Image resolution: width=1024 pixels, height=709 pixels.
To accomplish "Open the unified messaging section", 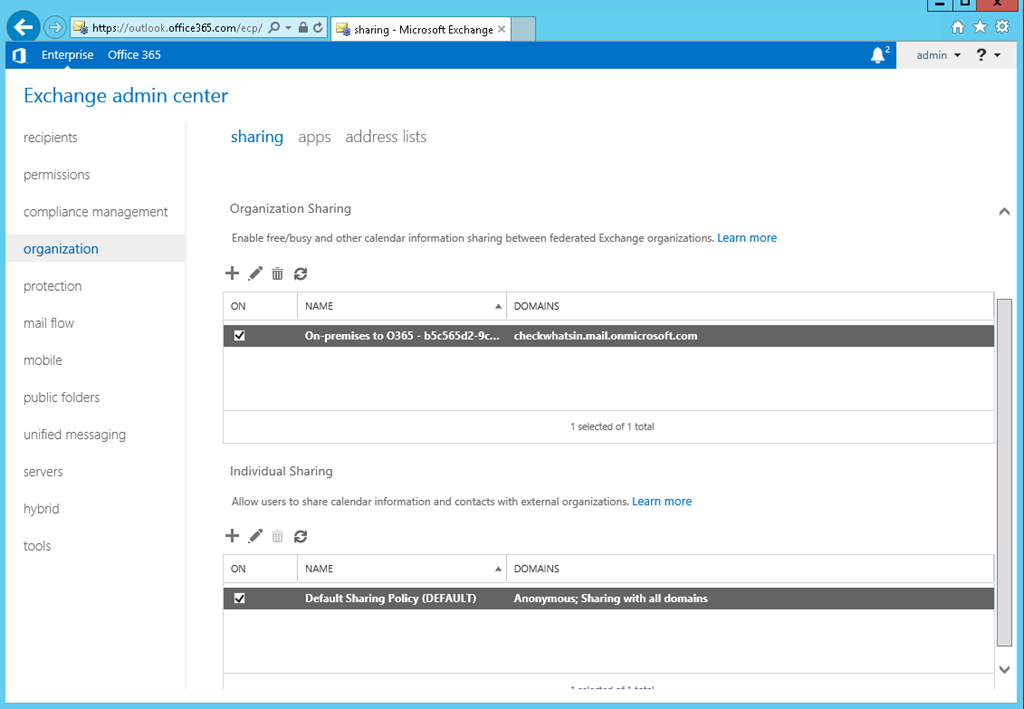I will tap(74, 435).
